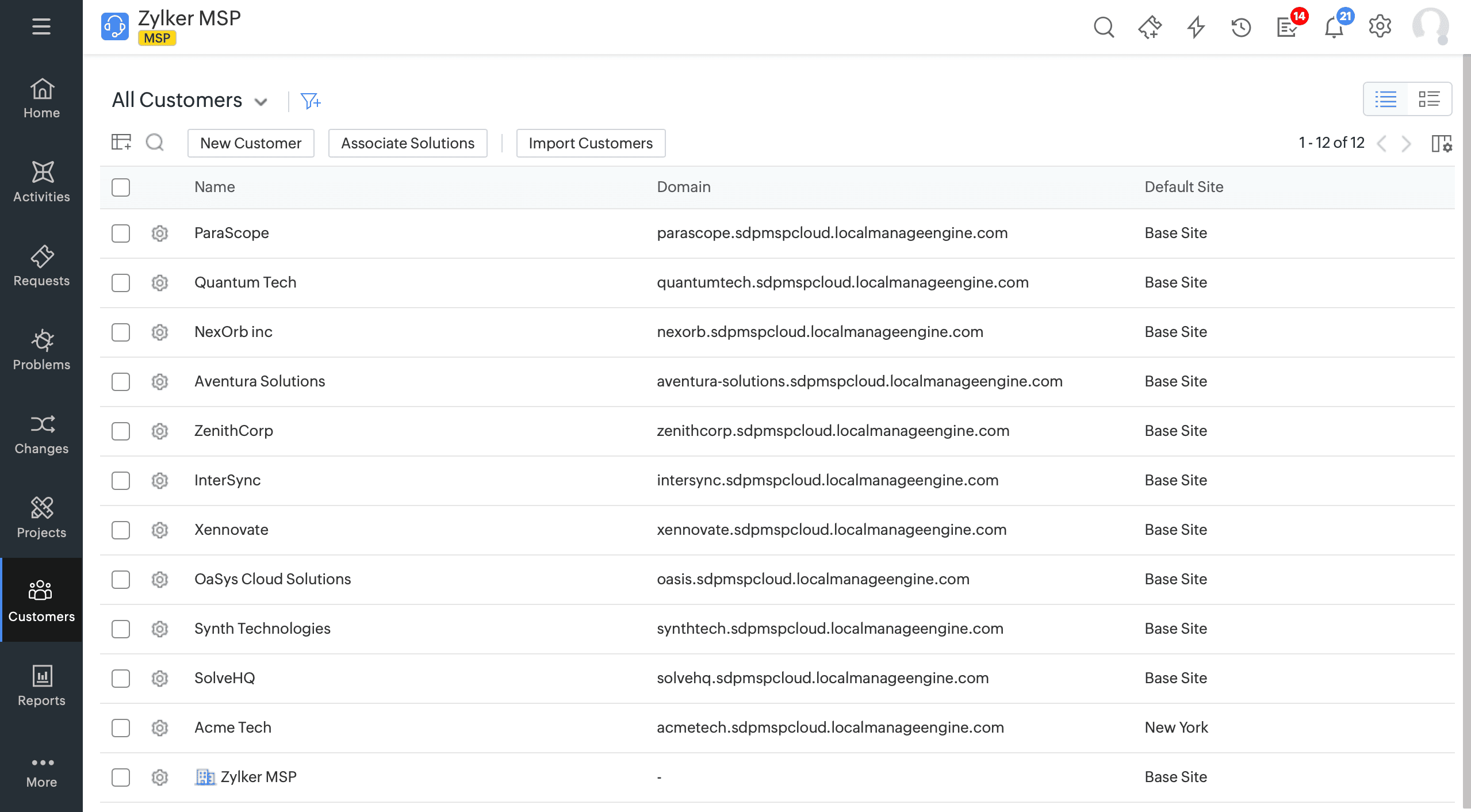1471x812 pixels.
Task: Open column chooser settings icon
Action: tap(1441, 143)
